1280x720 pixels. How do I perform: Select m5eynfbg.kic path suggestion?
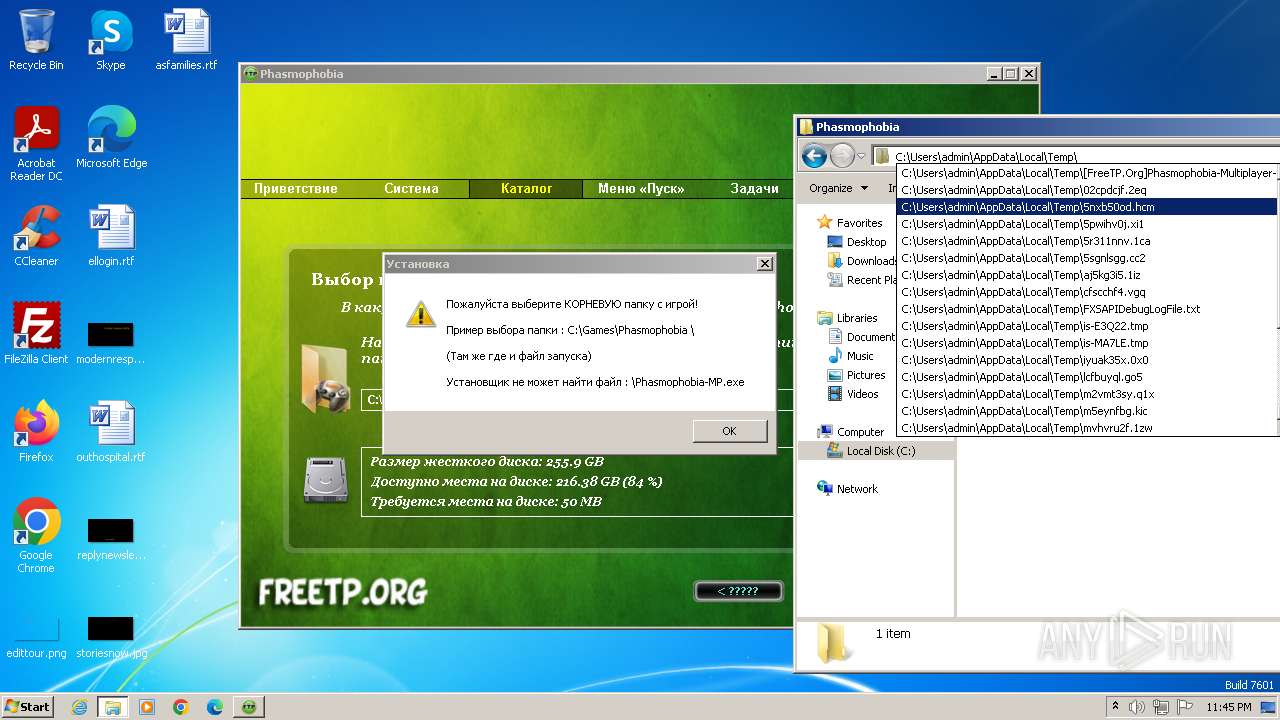tap(1088, 411)
